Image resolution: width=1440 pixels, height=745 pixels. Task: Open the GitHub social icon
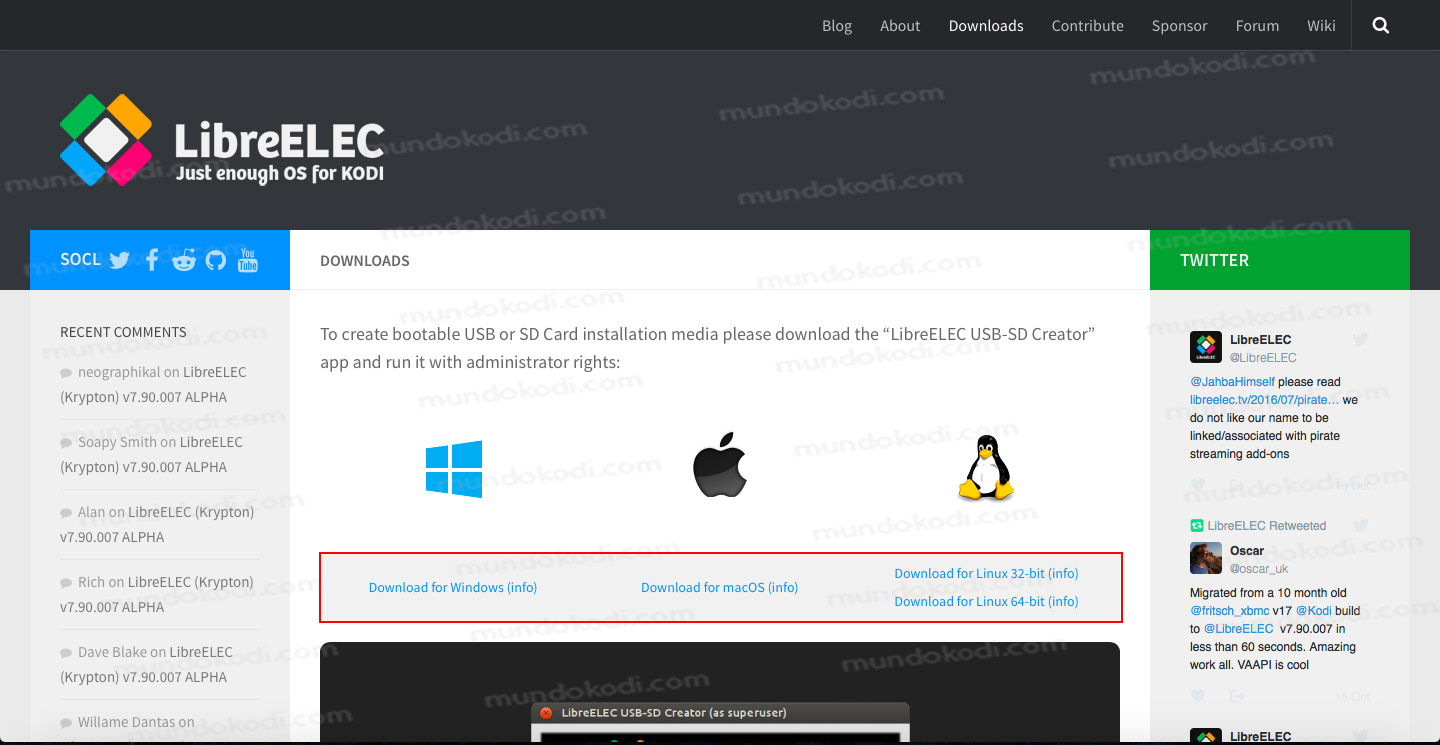pos(216,261)
